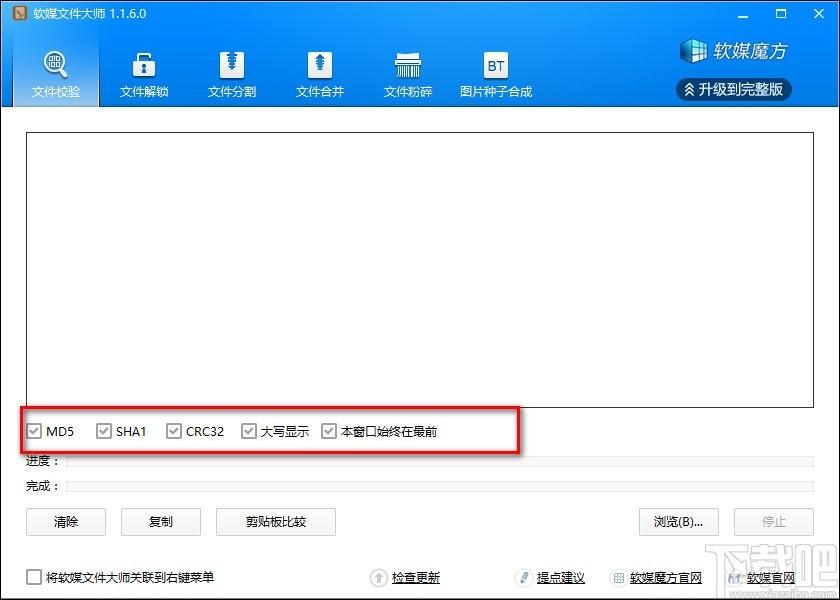
Task: Click the 检查更新 update arrow icon
Action: (379, 578)
